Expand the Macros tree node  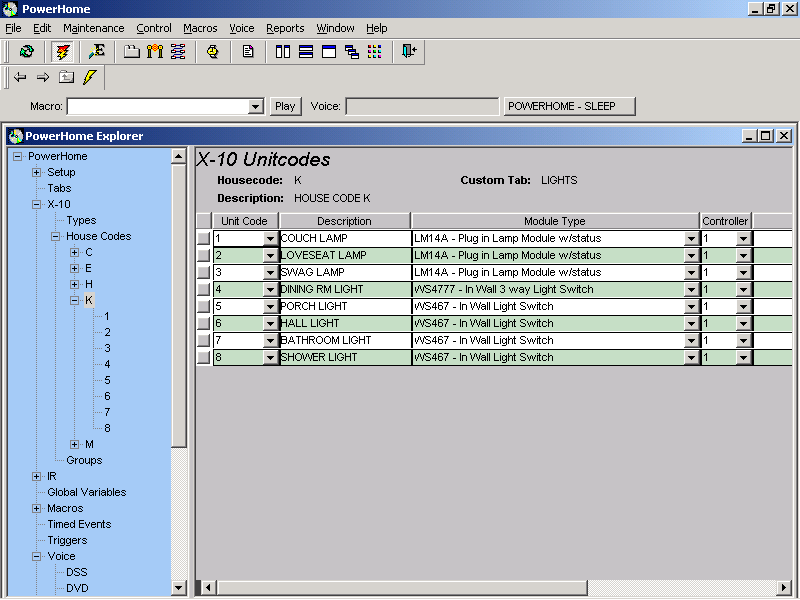pyautogui.click(x=36, y=508)
